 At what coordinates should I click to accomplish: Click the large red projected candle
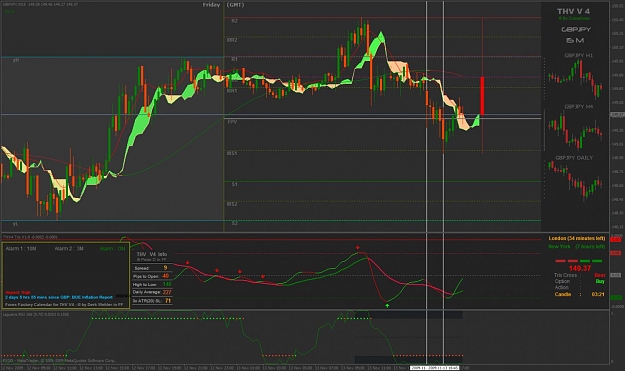coord(482,96)
